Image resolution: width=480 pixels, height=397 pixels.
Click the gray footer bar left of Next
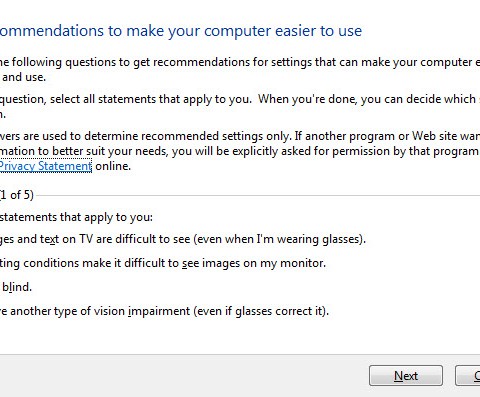[x=183, y=376]
